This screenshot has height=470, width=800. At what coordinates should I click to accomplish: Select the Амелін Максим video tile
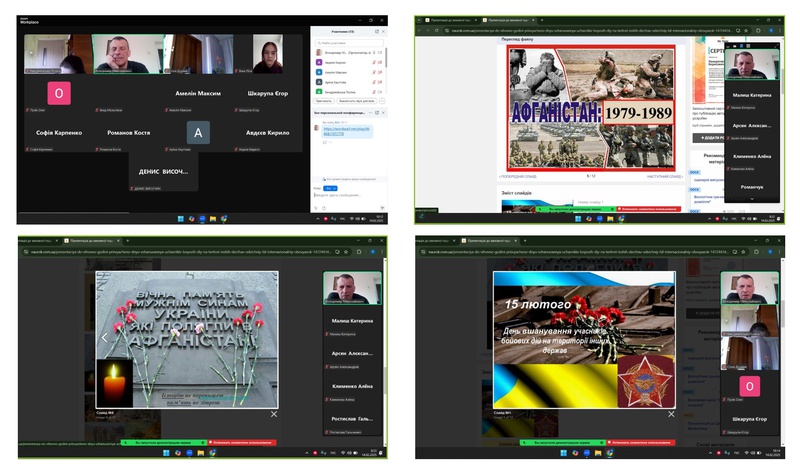click(198, 95)
